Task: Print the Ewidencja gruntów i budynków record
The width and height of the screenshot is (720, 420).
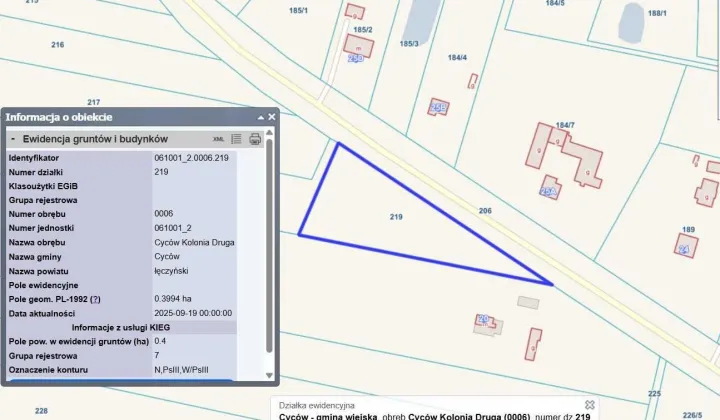Action: click(x=255, y=139)
